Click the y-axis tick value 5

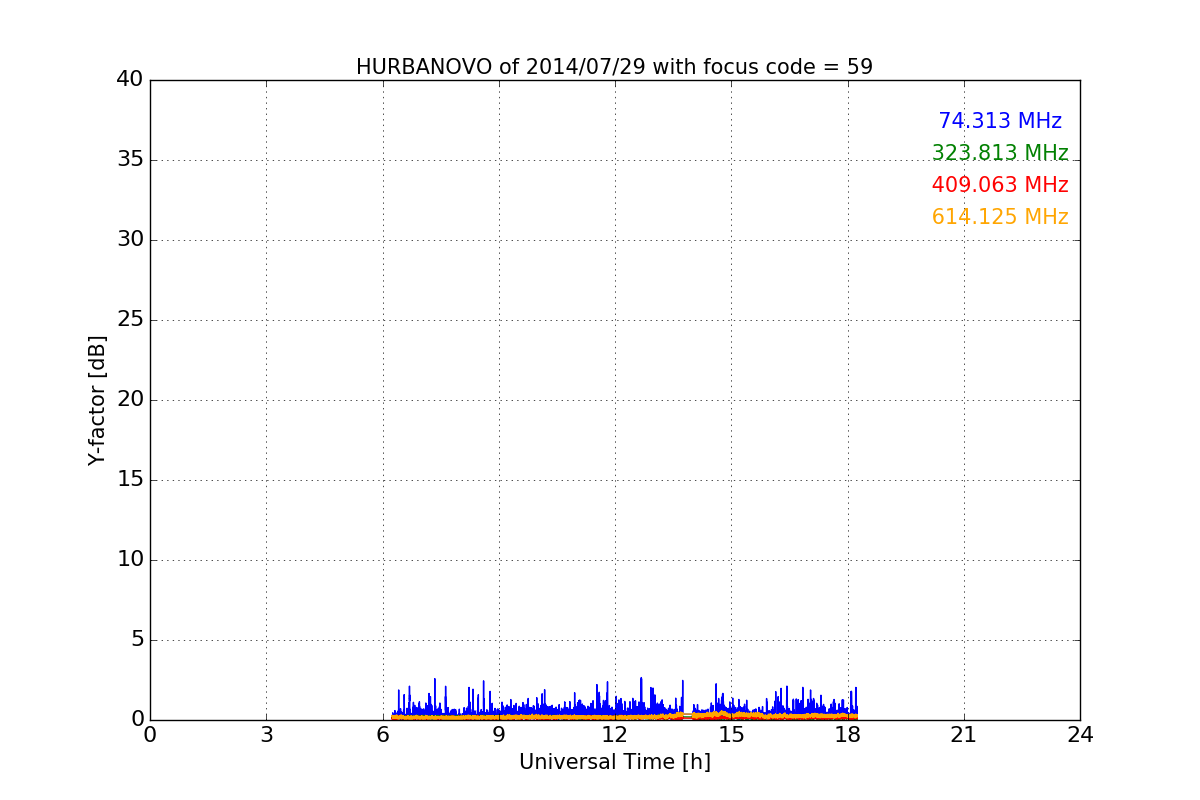pyautogui.click(x=137, y=640)
